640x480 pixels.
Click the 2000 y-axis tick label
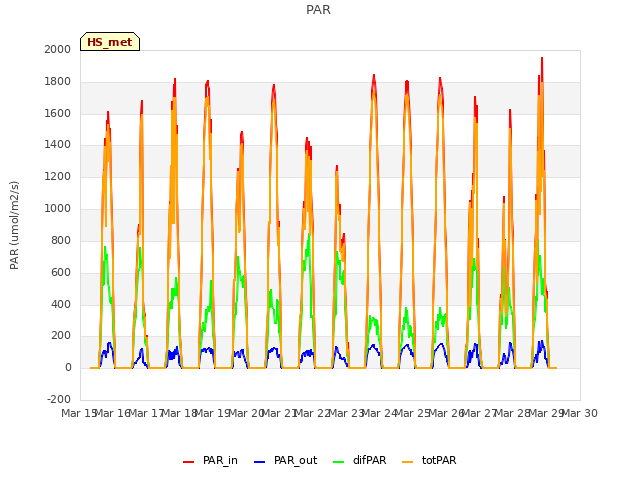[58, 49]
